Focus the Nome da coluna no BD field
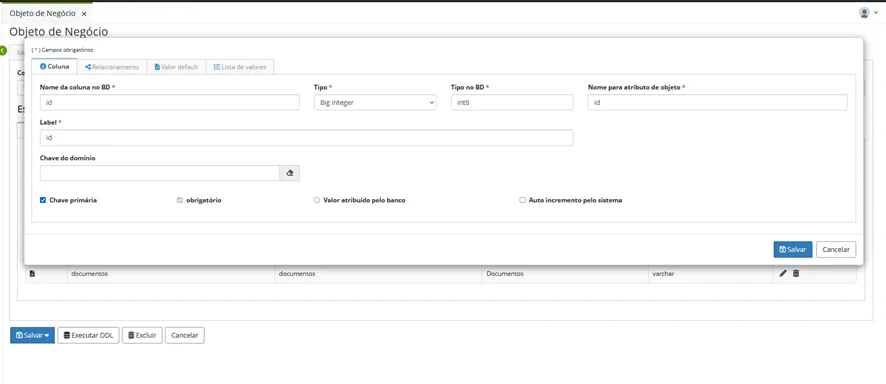 click(170, 103)
